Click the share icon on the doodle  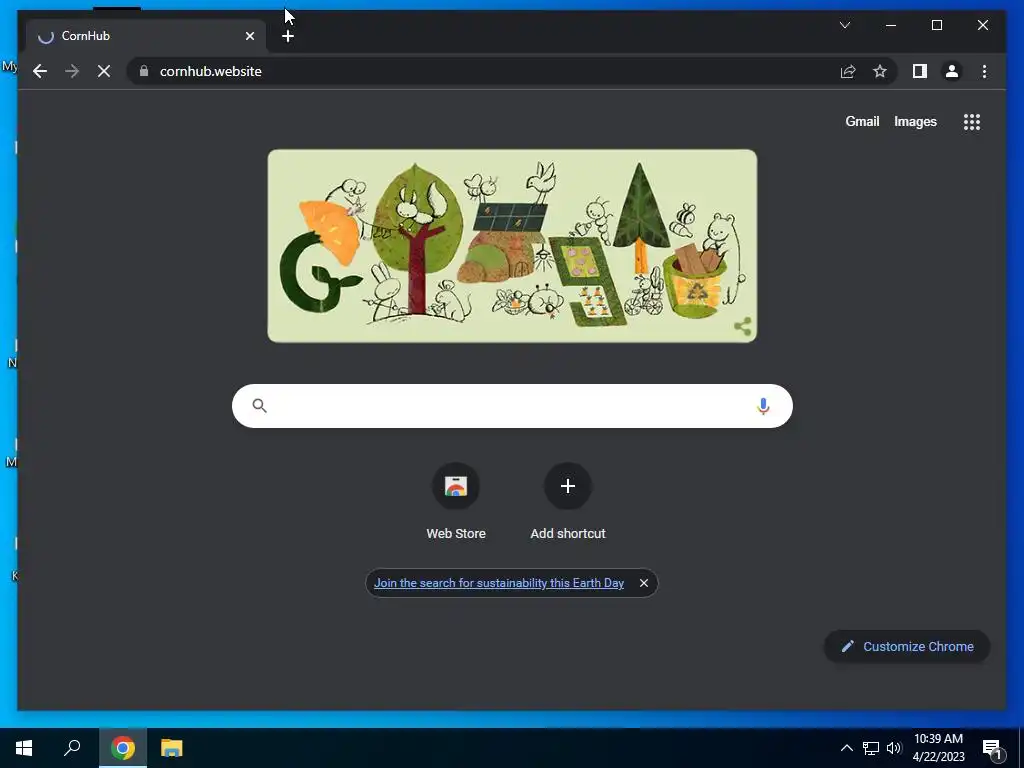[743, 326]
